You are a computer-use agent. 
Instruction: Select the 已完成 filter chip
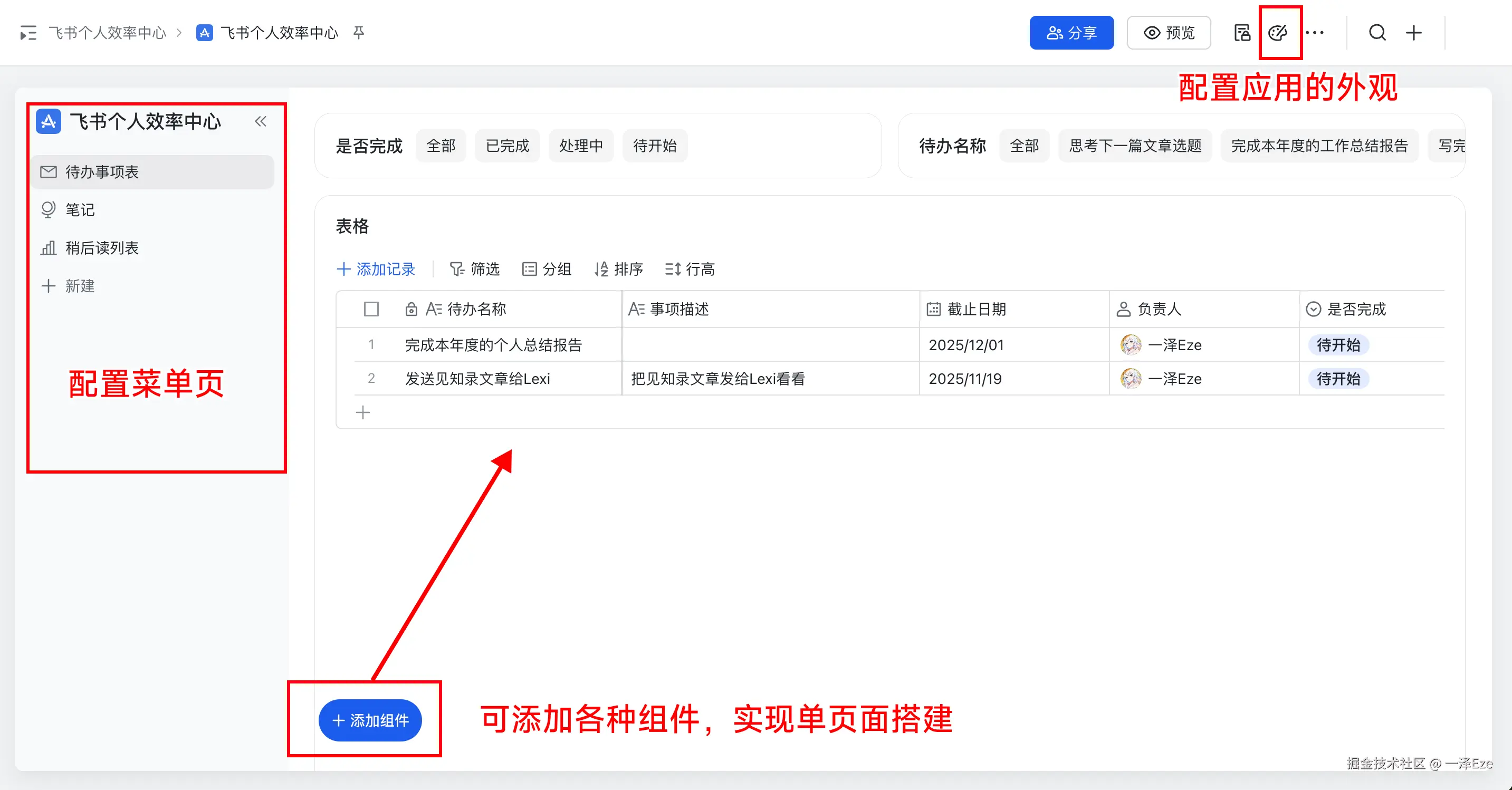(507, 146)
